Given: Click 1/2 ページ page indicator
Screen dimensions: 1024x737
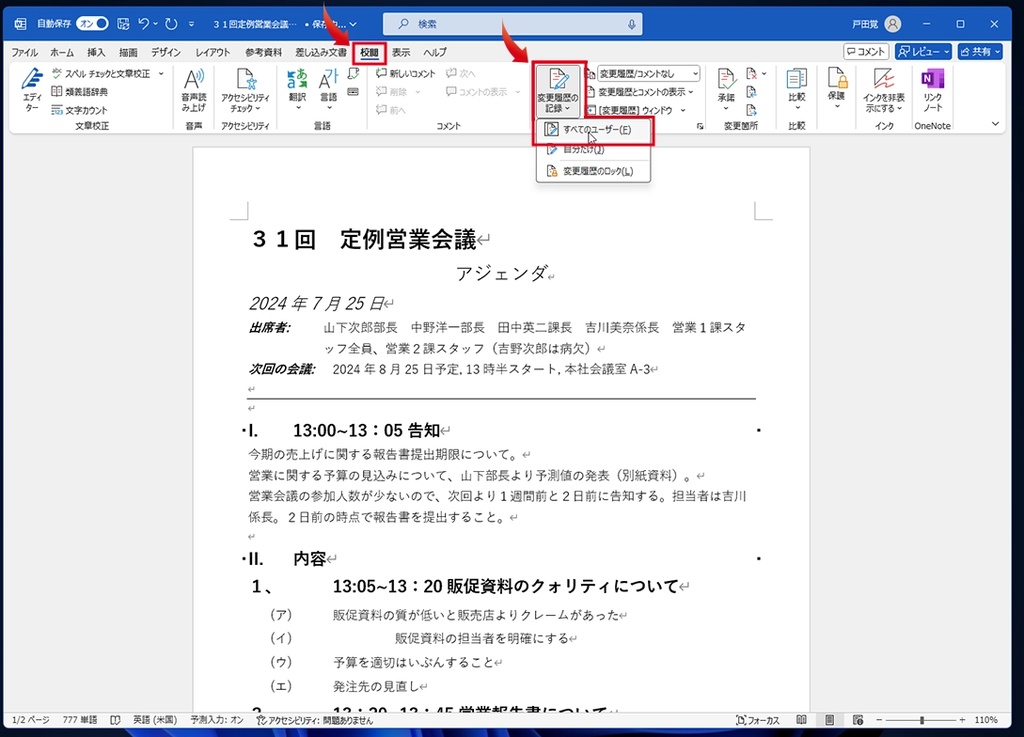Looking at the screenshot, I should point(31,720).
